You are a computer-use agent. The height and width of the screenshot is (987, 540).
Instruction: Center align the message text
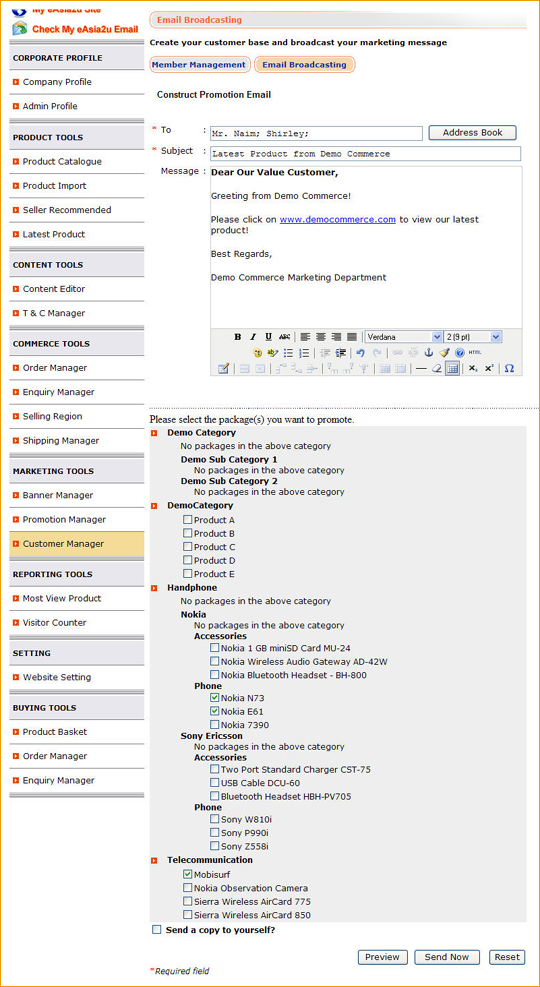click(x=321, y=337)
